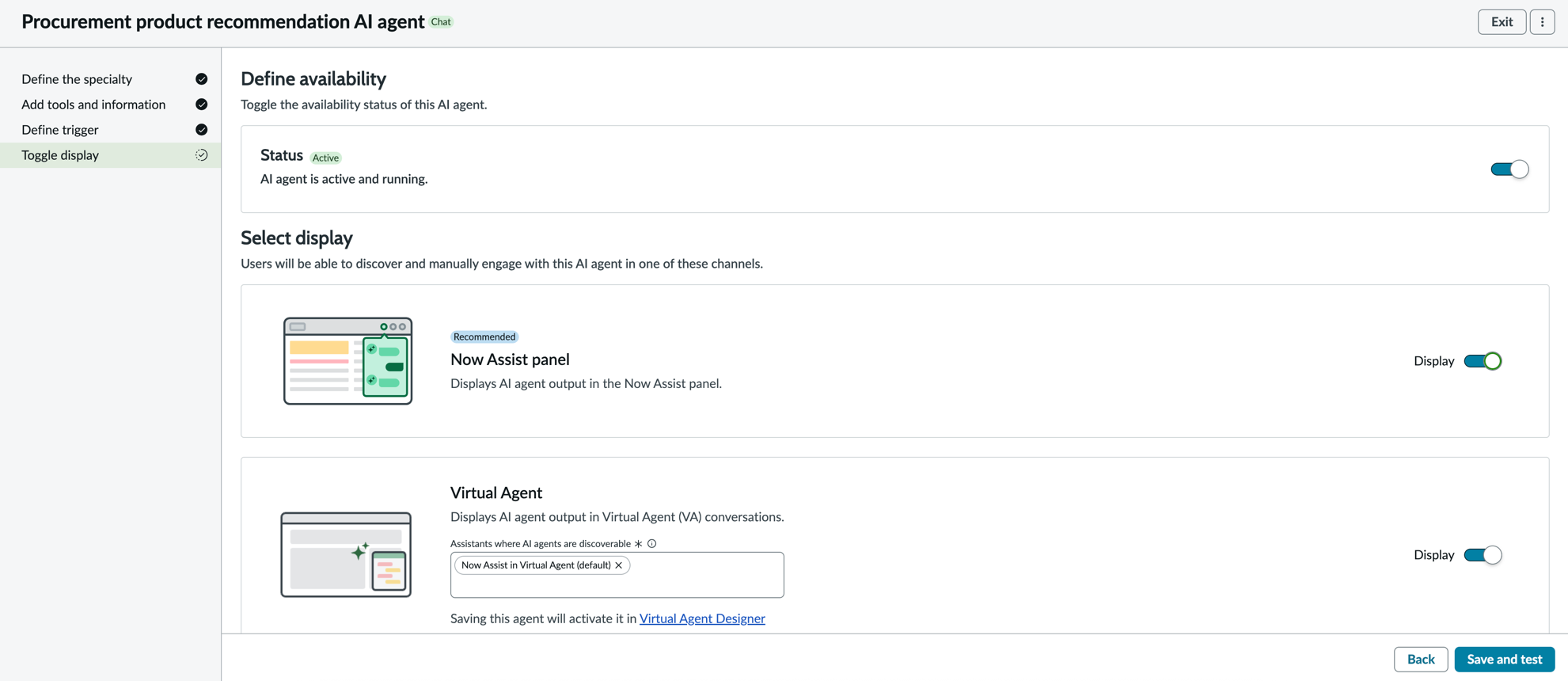Click the agent title 'Procurement product recommendation AI agent'
The height and width of the screenshot is (681, 1568).
(x=223, y=22)
